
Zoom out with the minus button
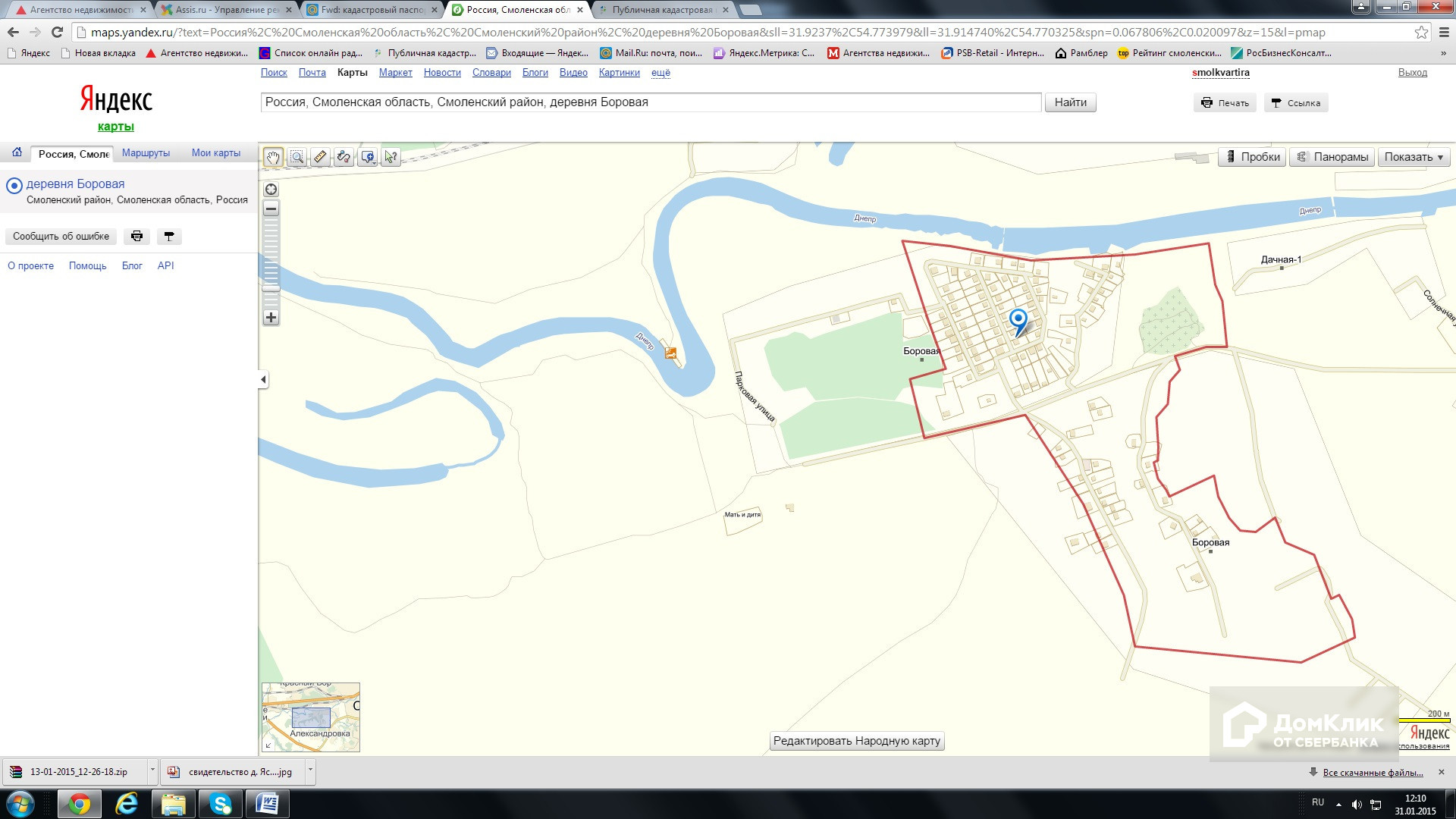[271, 209]
